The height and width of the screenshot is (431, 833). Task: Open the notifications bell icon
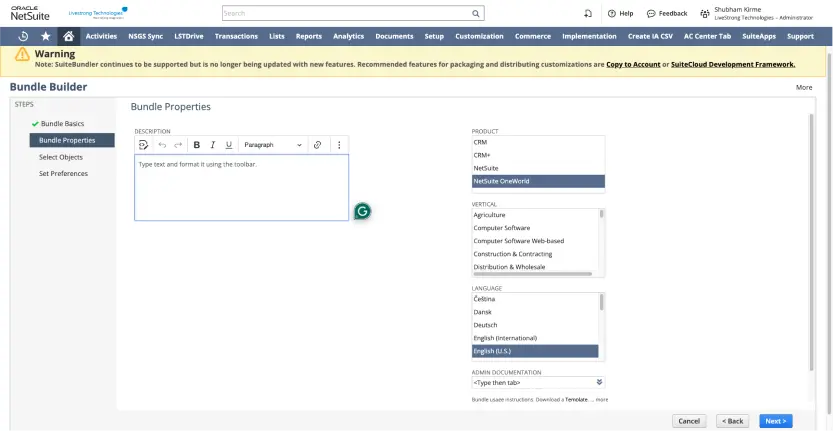click(x=588, y=13)
